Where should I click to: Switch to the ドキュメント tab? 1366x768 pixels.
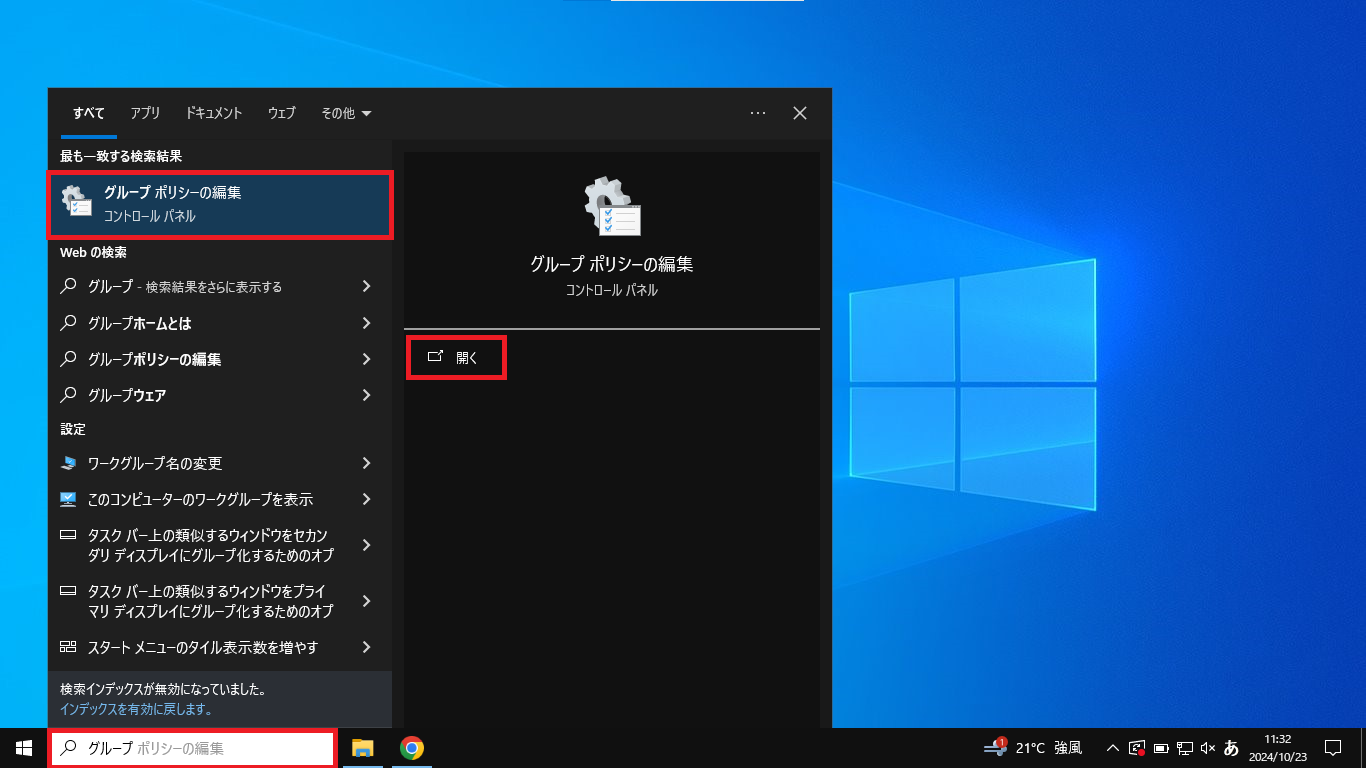click(x=214, y=113)
